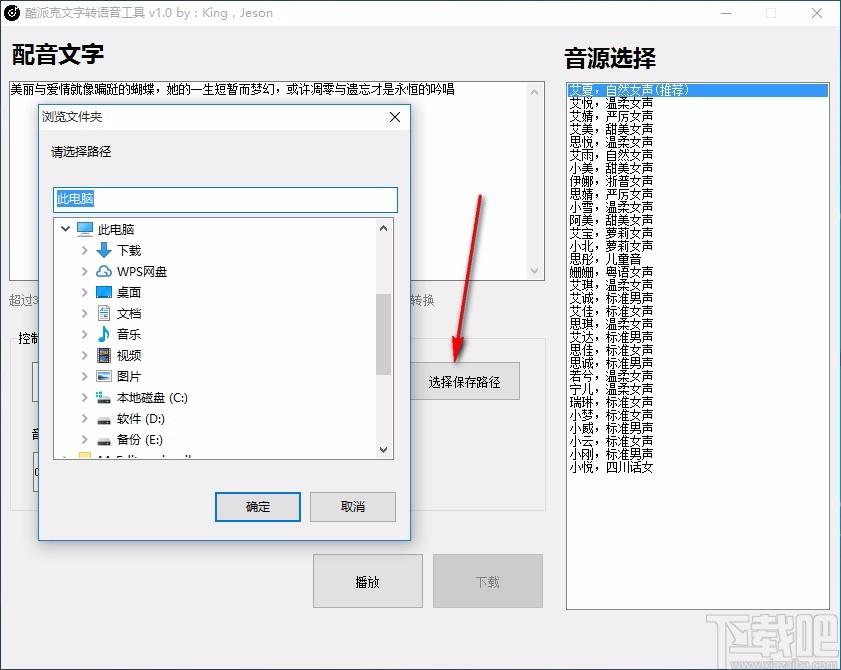Select voice 思悦，温柔女声
The image size is (841, 670).
tap(611, 142)
